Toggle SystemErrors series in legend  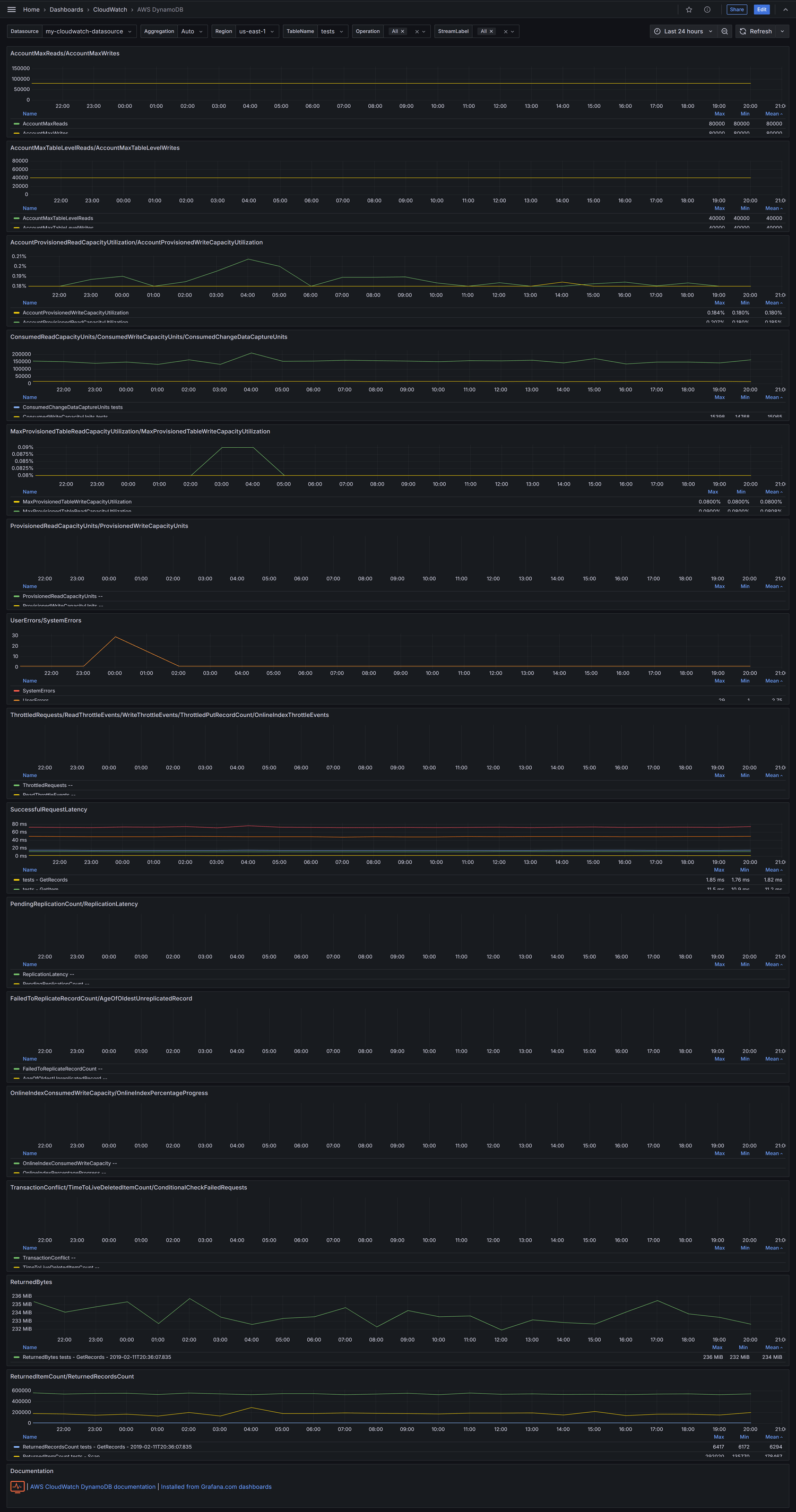(x=39, y=691)
